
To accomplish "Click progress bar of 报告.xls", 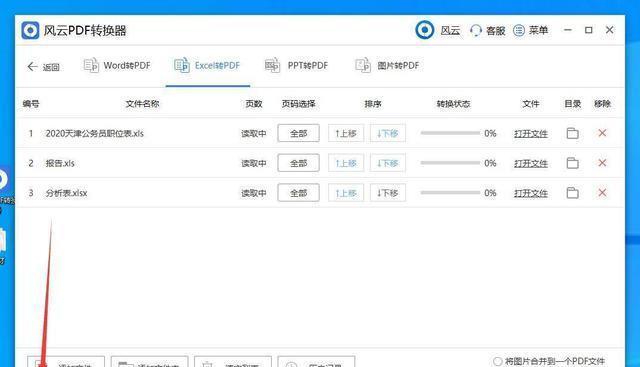I will pyautogui.click(x=450, y=163).
